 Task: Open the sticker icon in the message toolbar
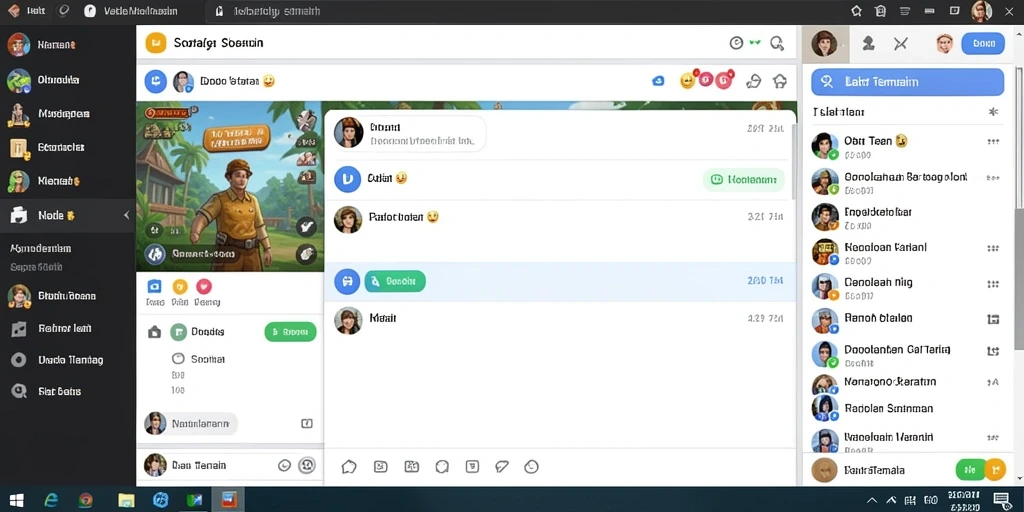coord(442,466)
